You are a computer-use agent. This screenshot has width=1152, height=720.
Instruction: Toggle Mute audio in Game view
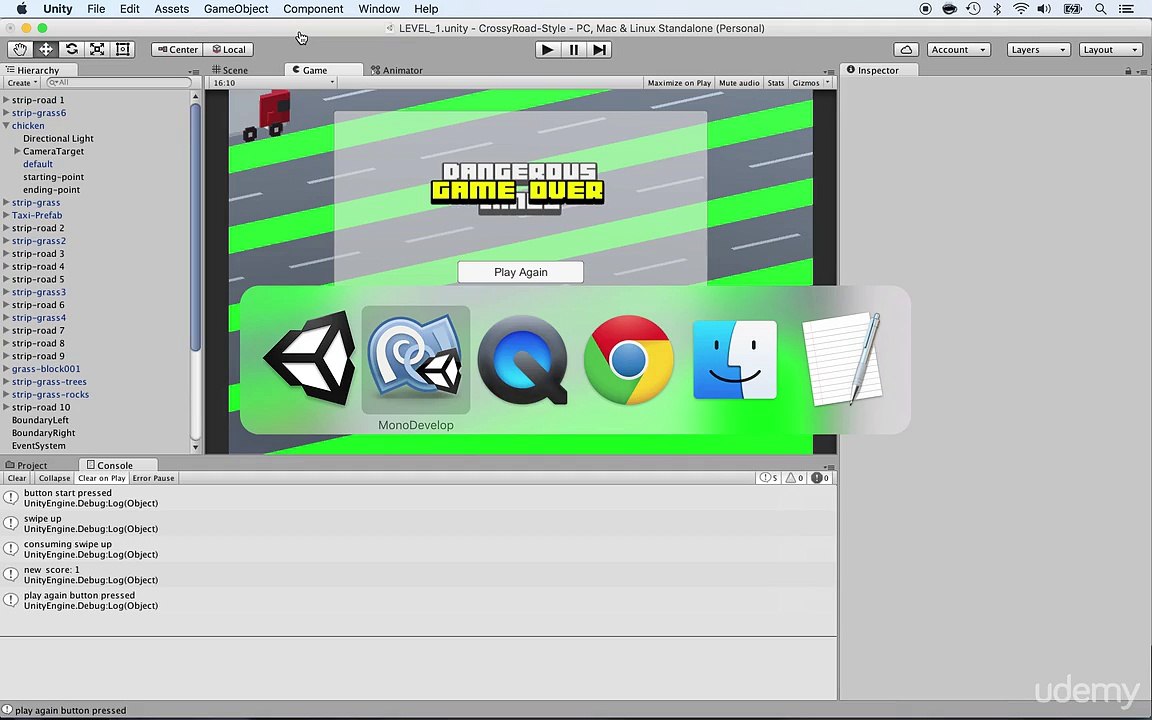739,83
